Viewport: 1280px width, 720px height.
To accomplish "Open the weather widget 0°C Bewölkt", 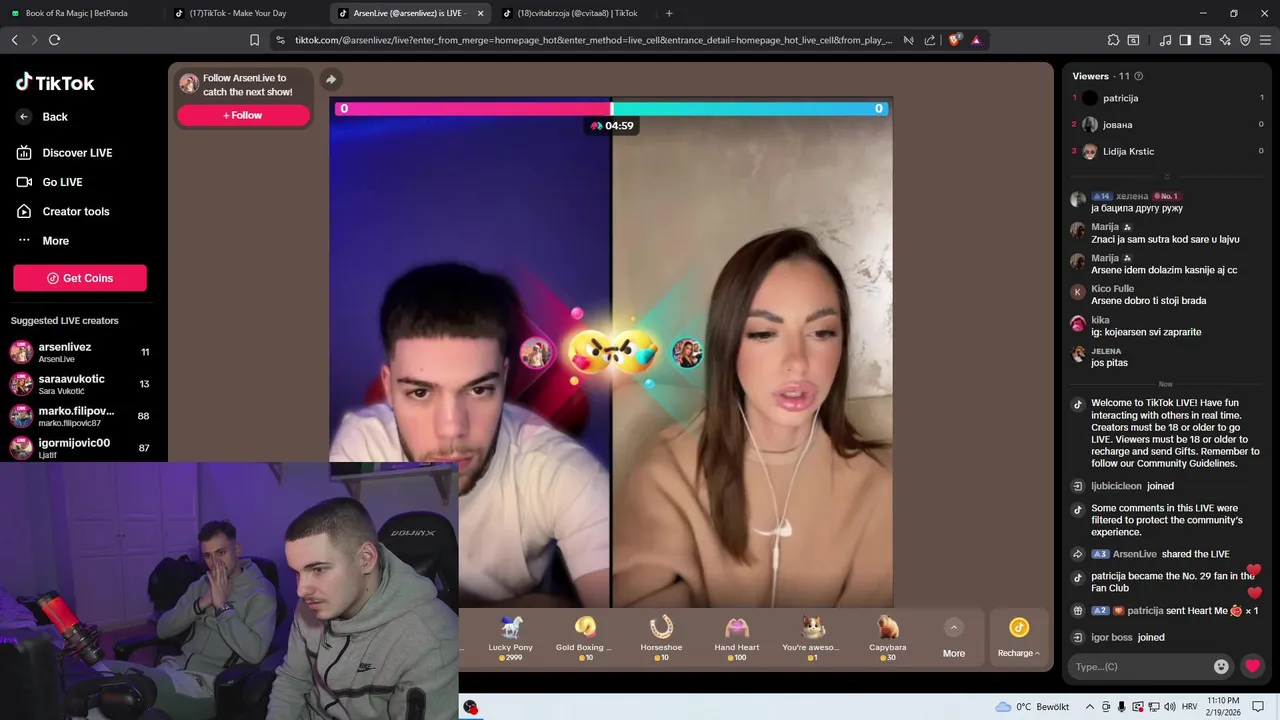I will pos(1032,706).
